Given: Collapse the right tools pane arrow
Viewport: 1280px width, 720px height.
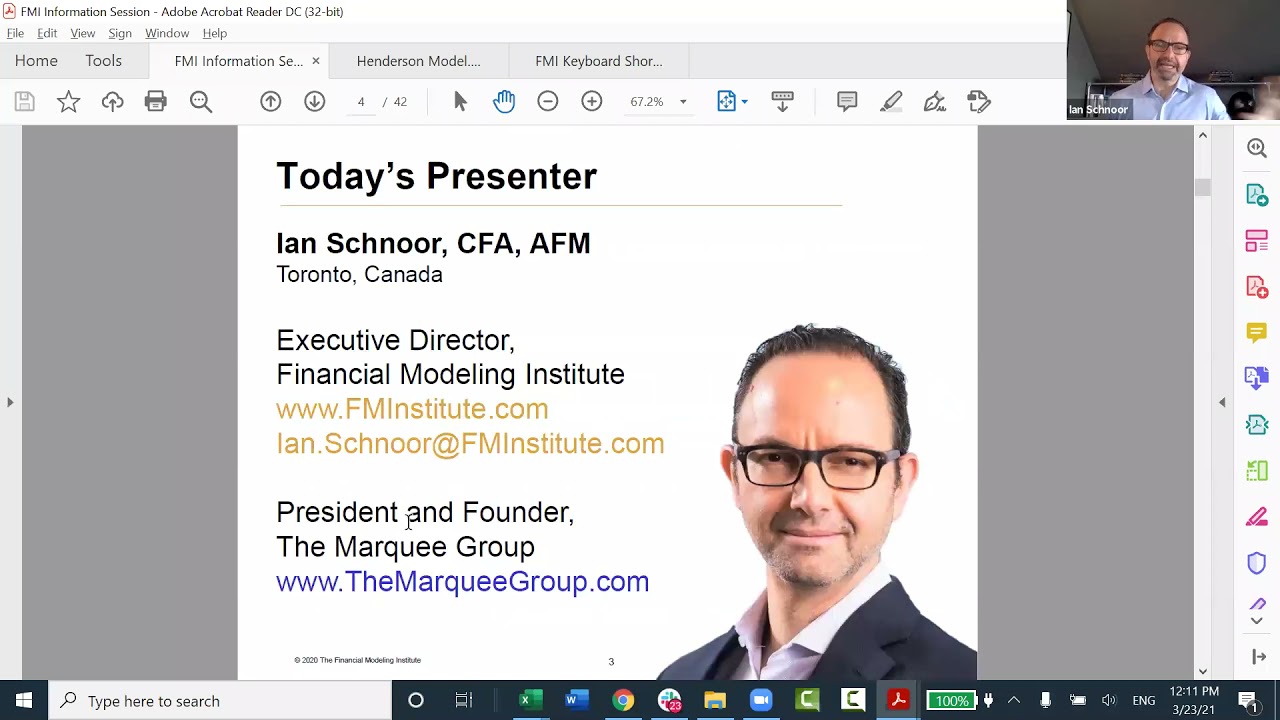Looking at the screenshot, I should pos(1222,402).
